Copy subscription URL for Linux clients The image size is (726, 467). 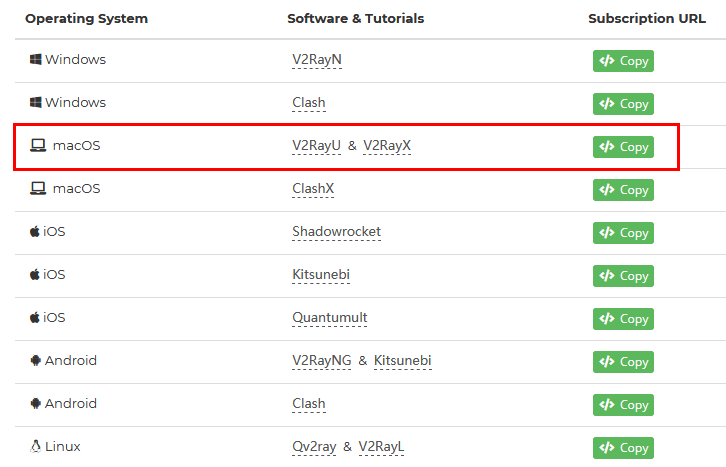(623, 448)
